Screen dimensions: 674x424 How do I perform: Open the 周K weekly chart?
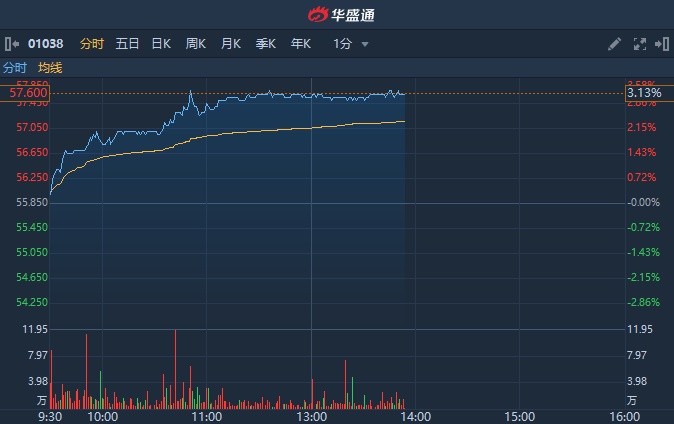(196, 44)
